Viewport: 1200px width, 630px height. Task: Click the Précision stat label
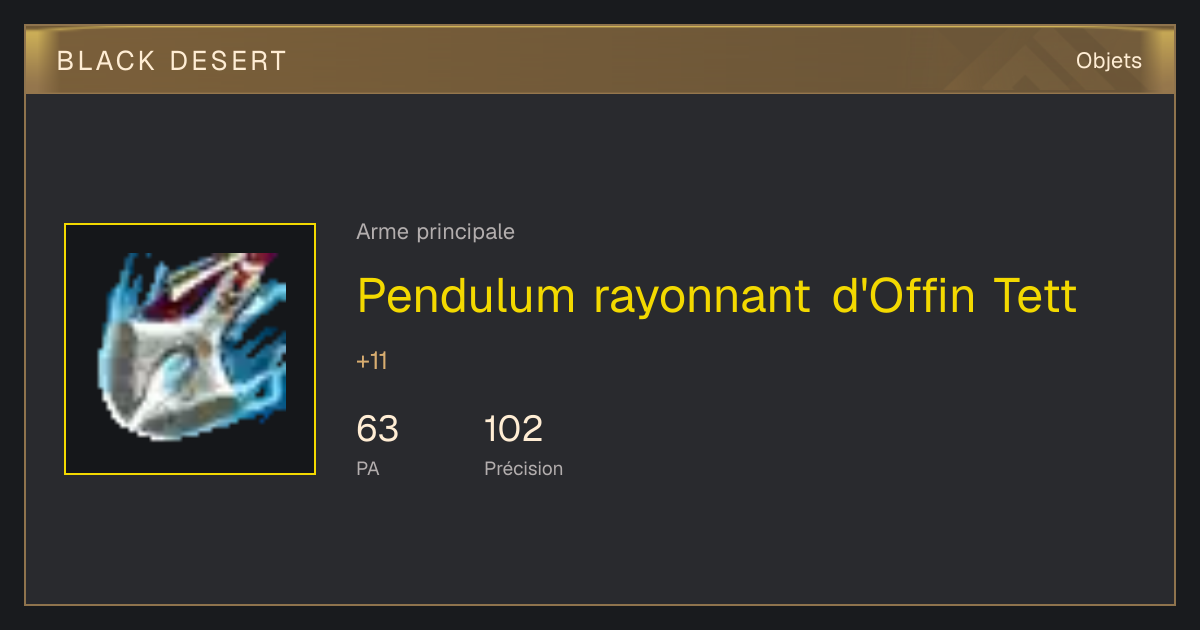[x=523, y=468]
